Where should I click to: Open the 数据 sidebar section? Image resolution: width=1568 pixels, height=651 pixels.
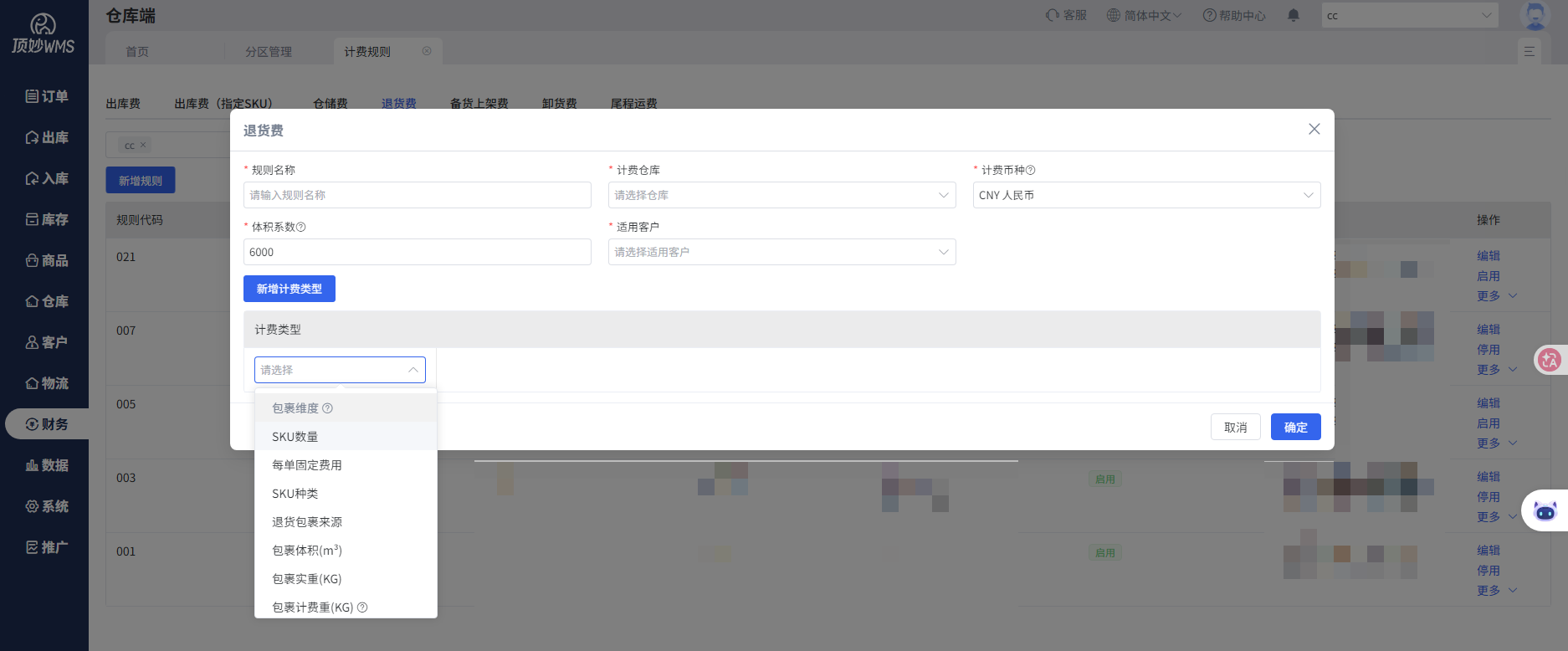(47, 465)
